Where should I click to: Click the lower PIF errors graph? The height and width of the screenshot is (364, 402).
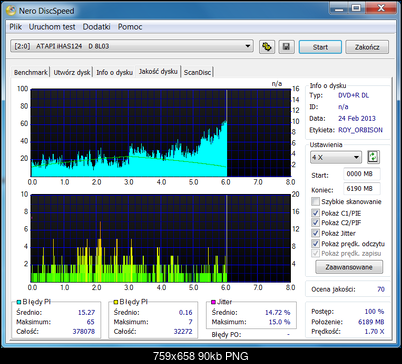(x=161, y=238)
